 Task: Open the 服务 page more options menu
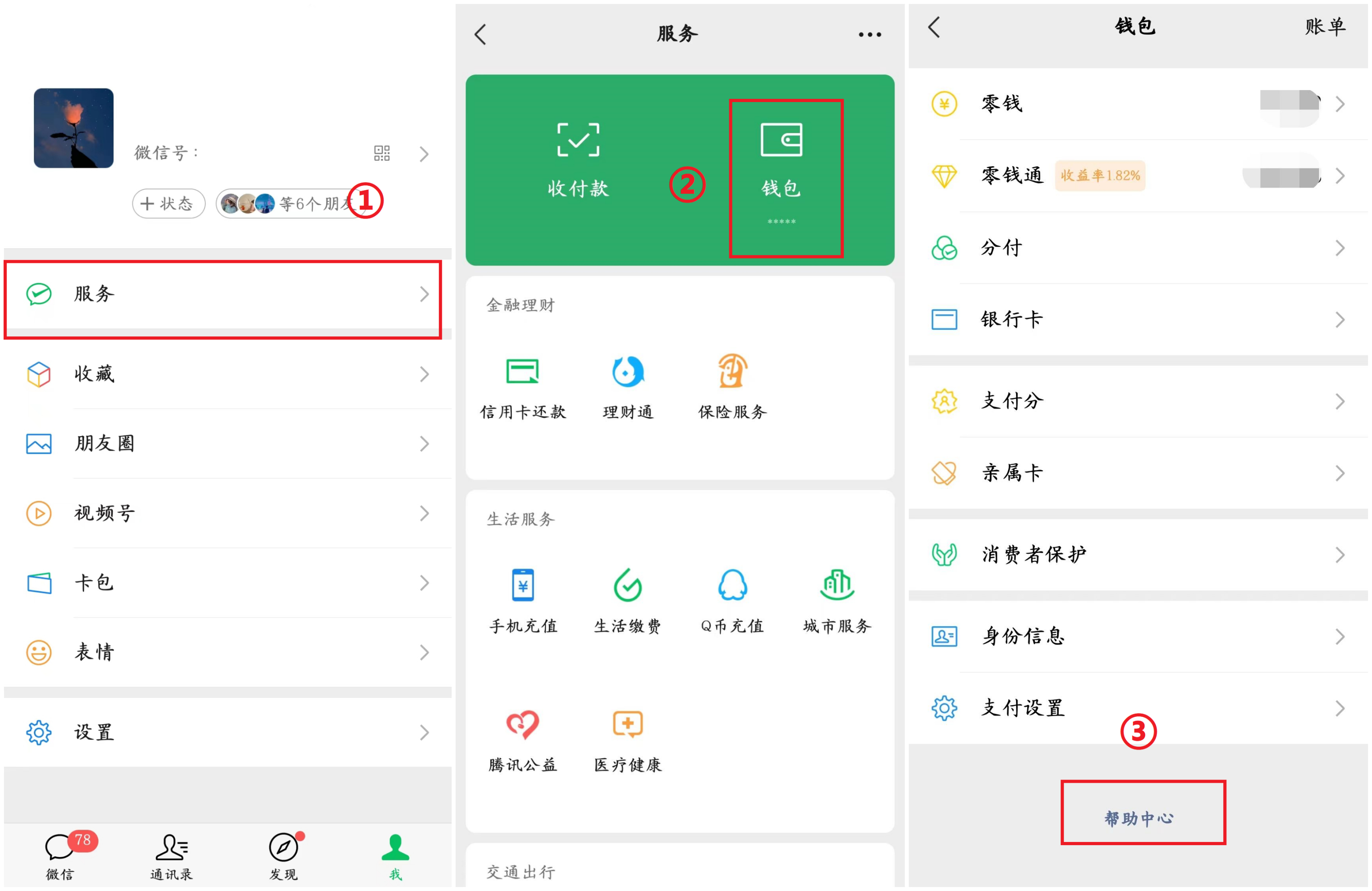(x=870, y=35)
